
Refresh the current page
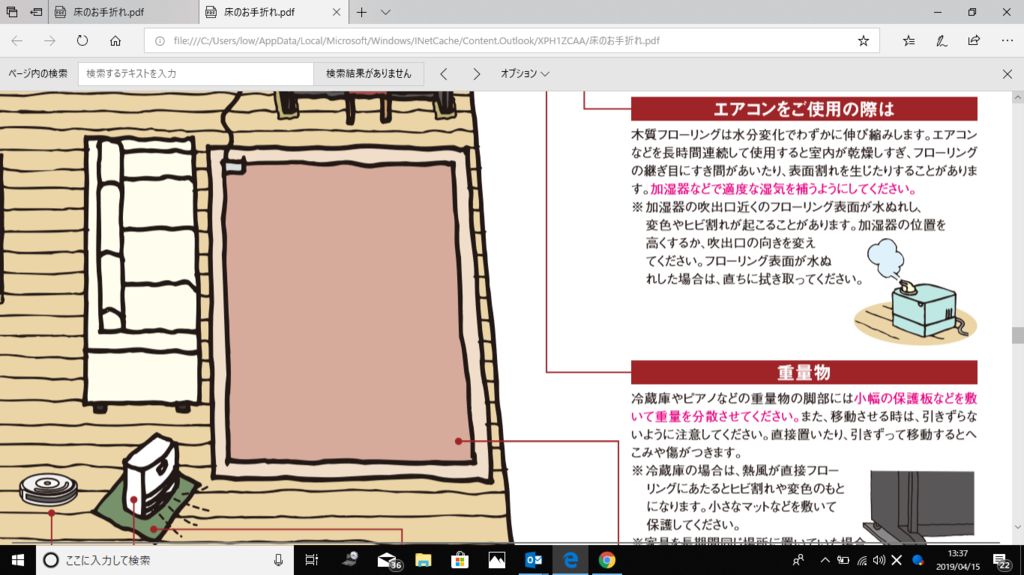tap(82, 41)
